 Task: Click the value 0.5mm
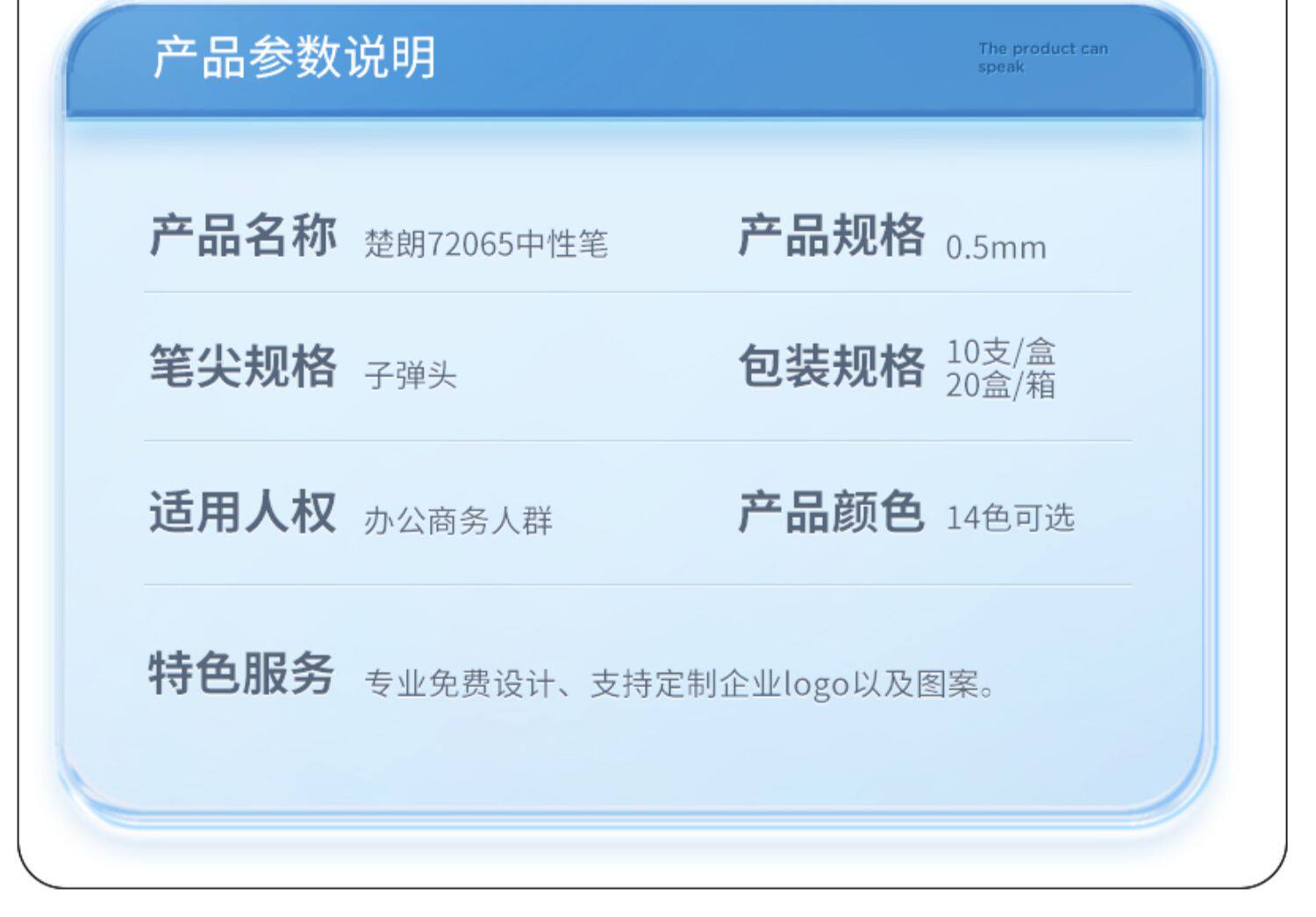996,247
